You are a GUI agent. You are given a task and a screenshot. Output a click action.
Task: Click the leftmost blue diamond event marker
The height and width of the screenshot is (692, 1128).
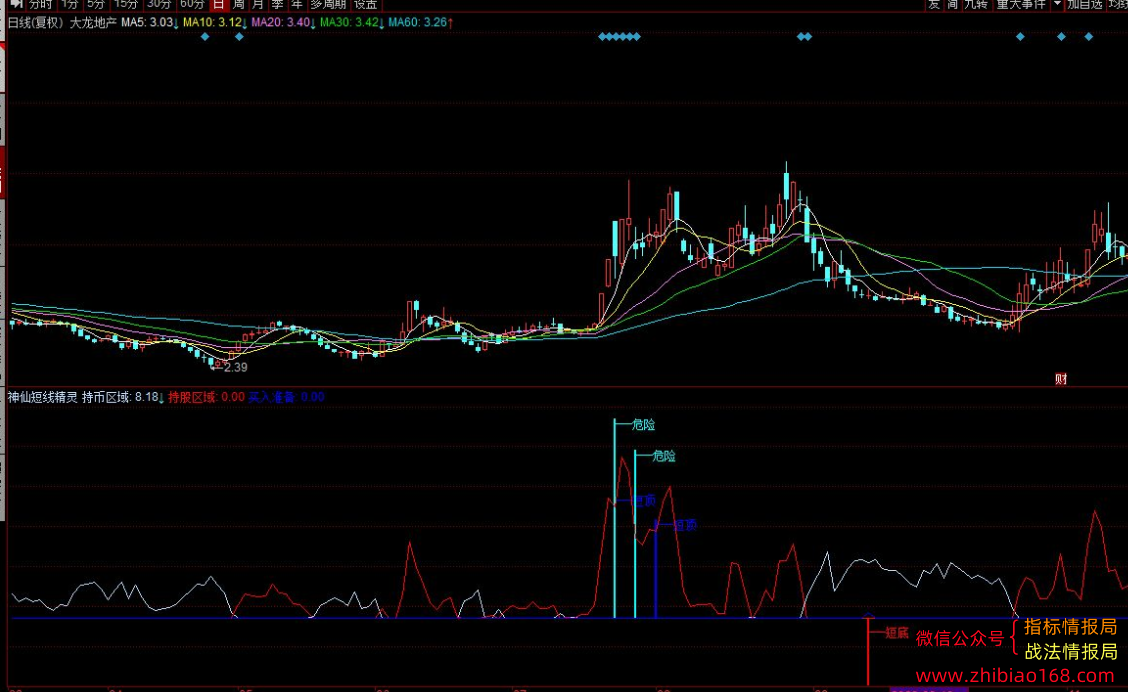tap(205, 37)
